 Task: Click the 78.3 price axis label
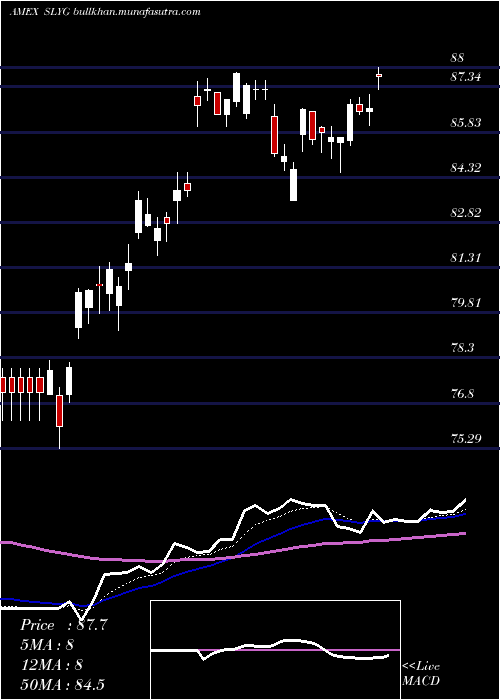click(462, 348)
